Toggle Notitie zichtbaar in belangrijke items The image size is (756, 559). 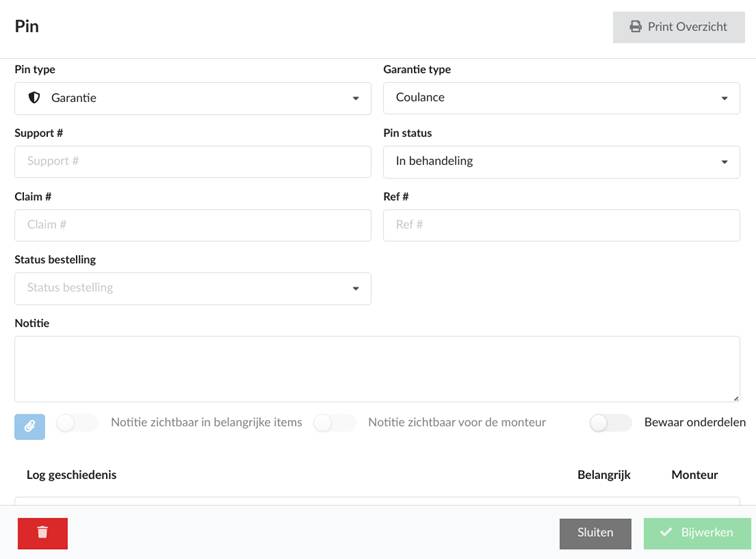(77, 423)
